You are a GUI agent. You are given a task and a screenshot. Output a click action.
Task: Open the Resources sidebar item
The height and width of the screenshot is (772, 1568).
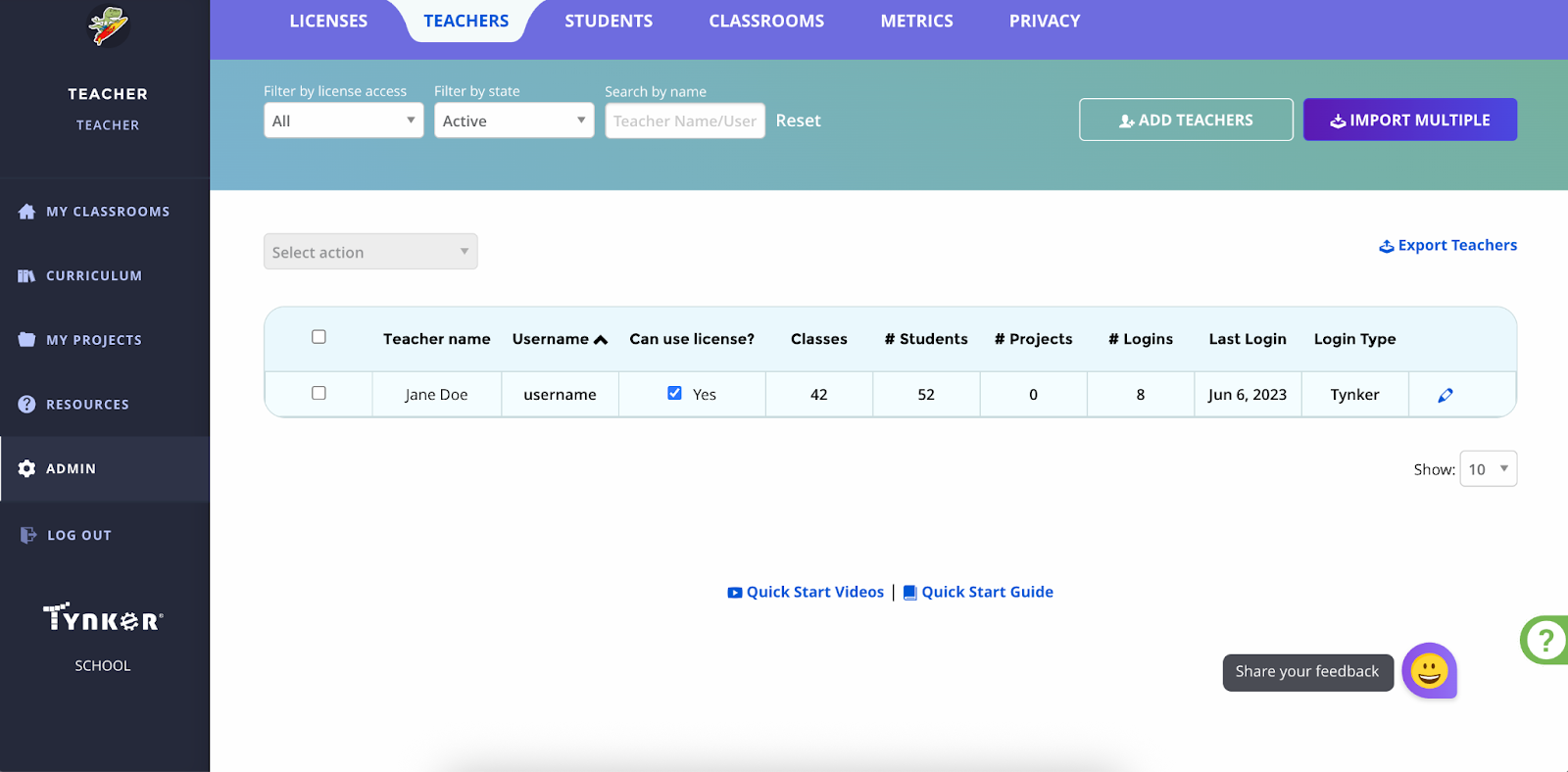(x=87, y=405)
